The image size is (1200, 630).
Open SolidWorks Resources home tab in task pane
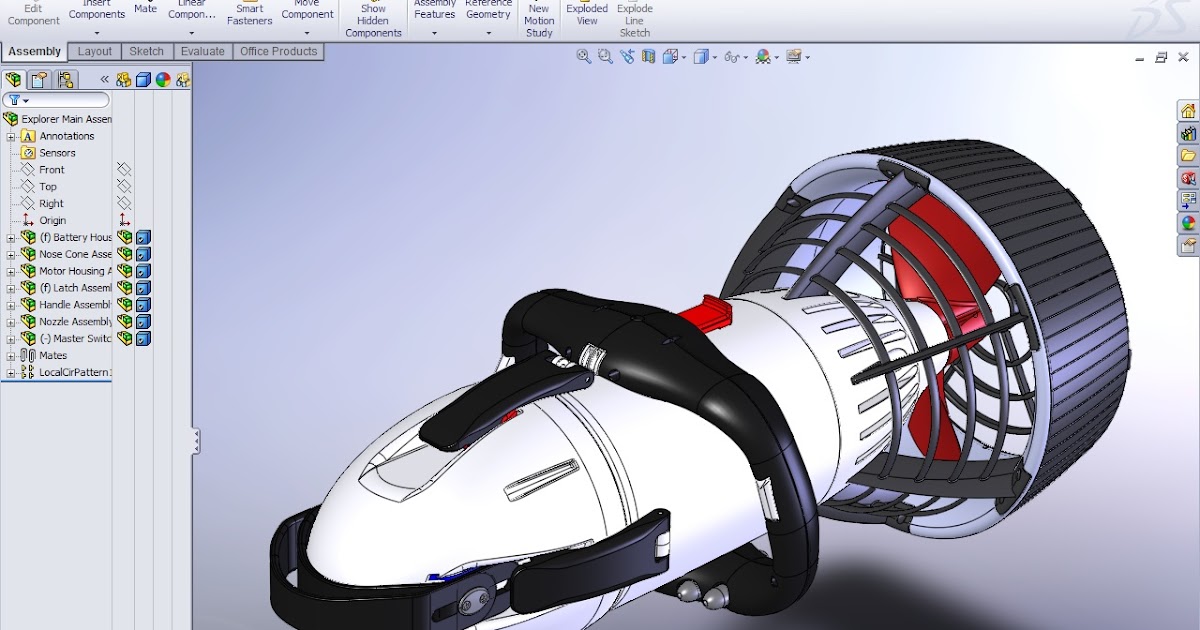point(1188,110)
